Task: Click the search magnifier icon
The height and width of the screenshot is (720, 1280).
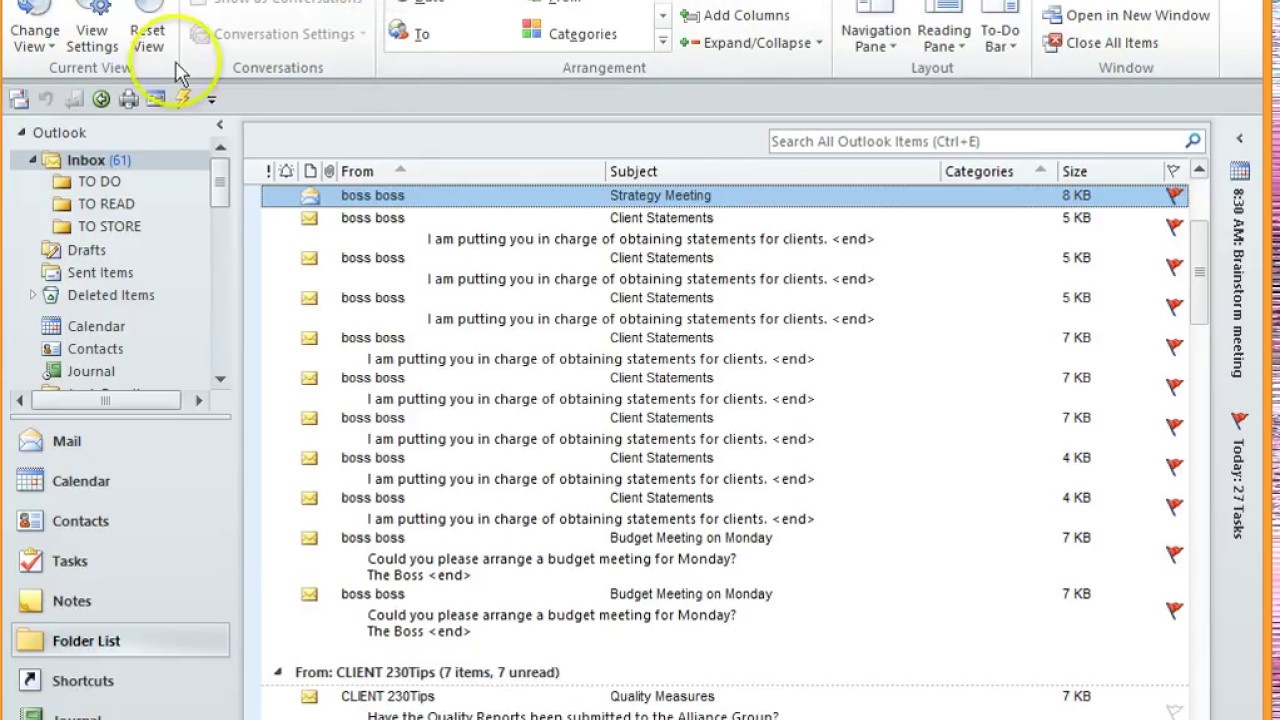Action: tap(1193, 141)
